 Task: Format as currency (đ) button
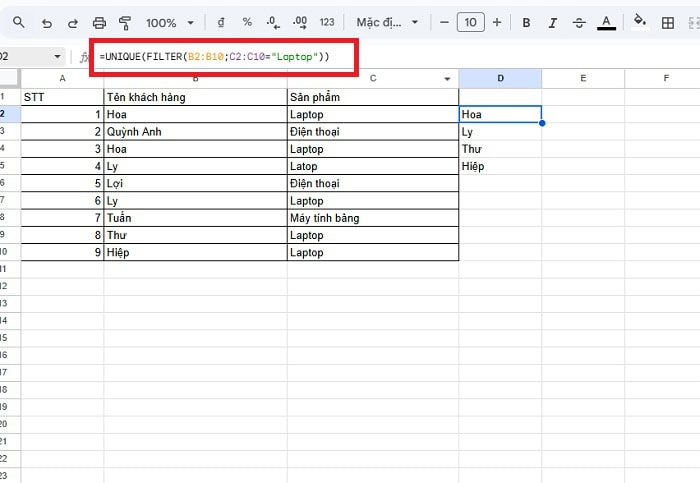(x=221, y=22)
